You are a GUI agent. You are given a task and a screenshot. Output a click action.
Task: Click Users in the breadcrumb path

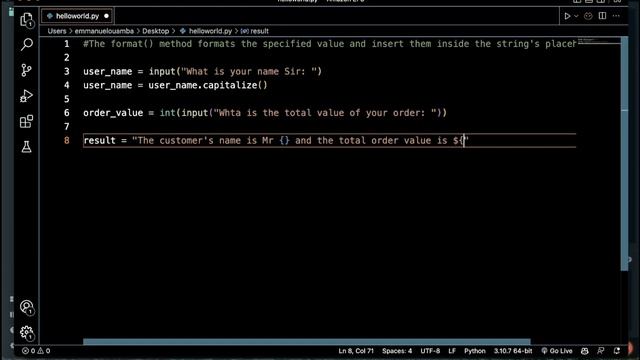(57, 31)
